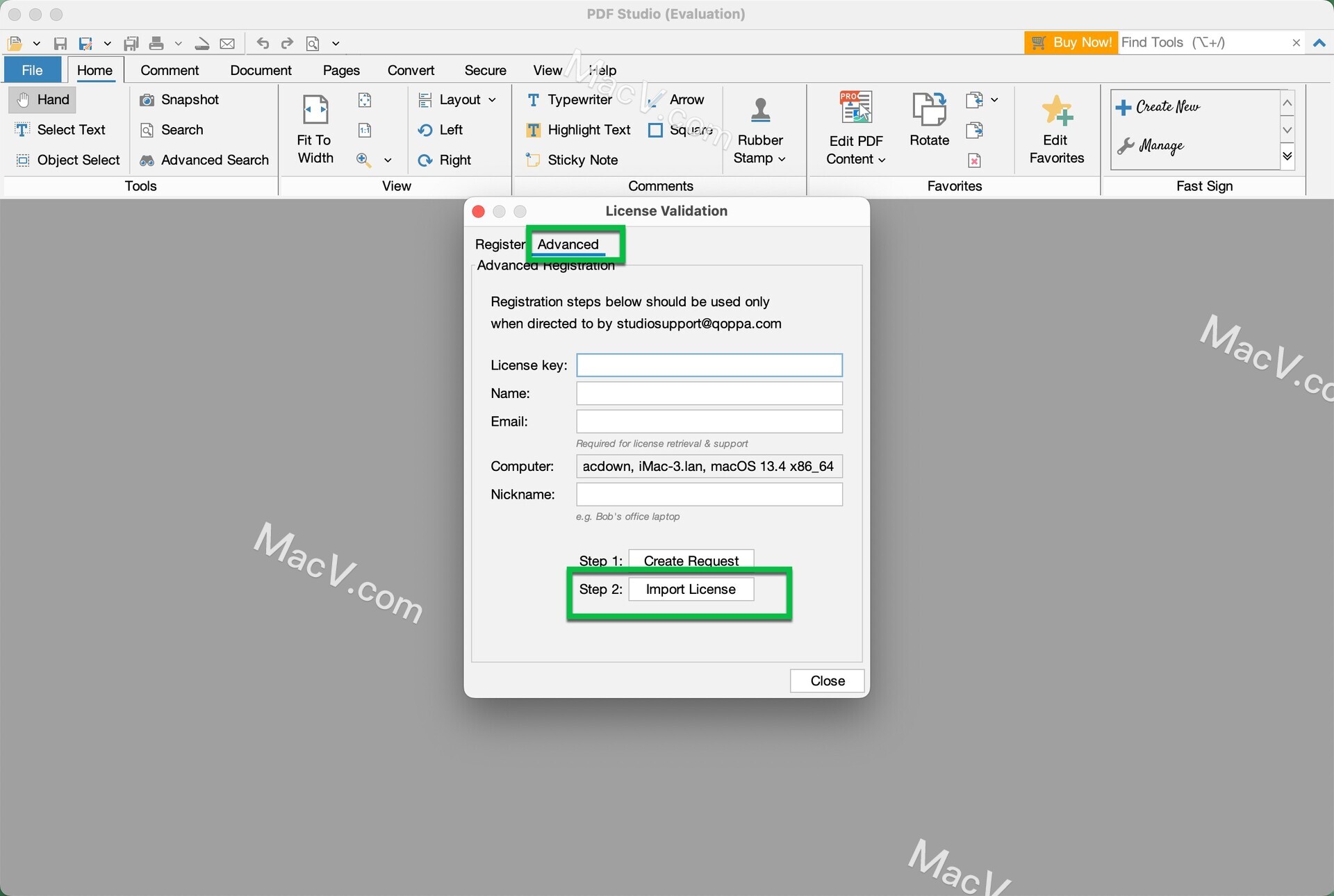Expand the Save As dropdown arrow
Viewport: 1334px width, 896px height.
pyautogui.click(x=107, y=43)
